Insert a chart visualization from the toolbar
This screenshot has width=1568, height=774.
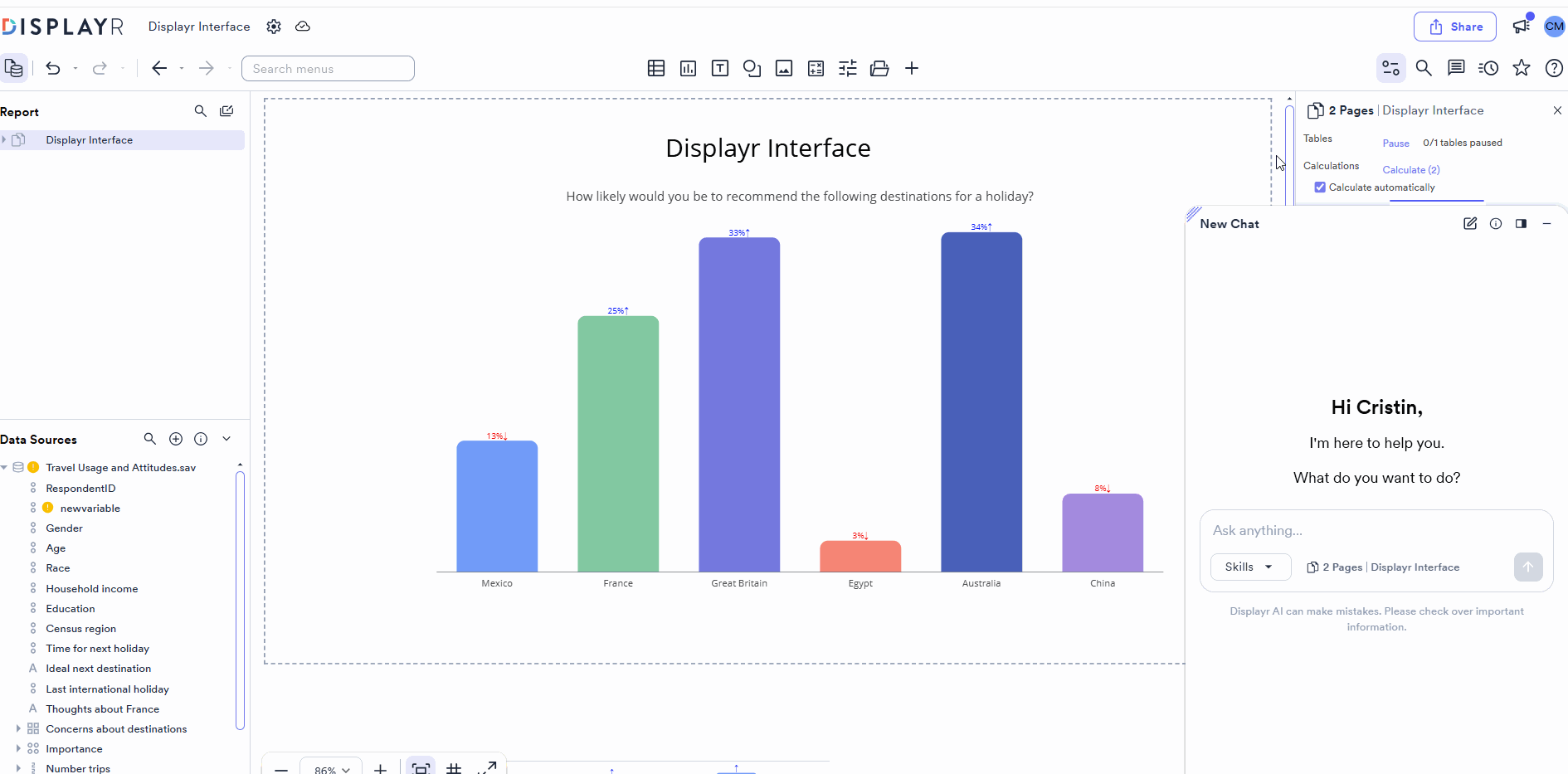[688, 68]
